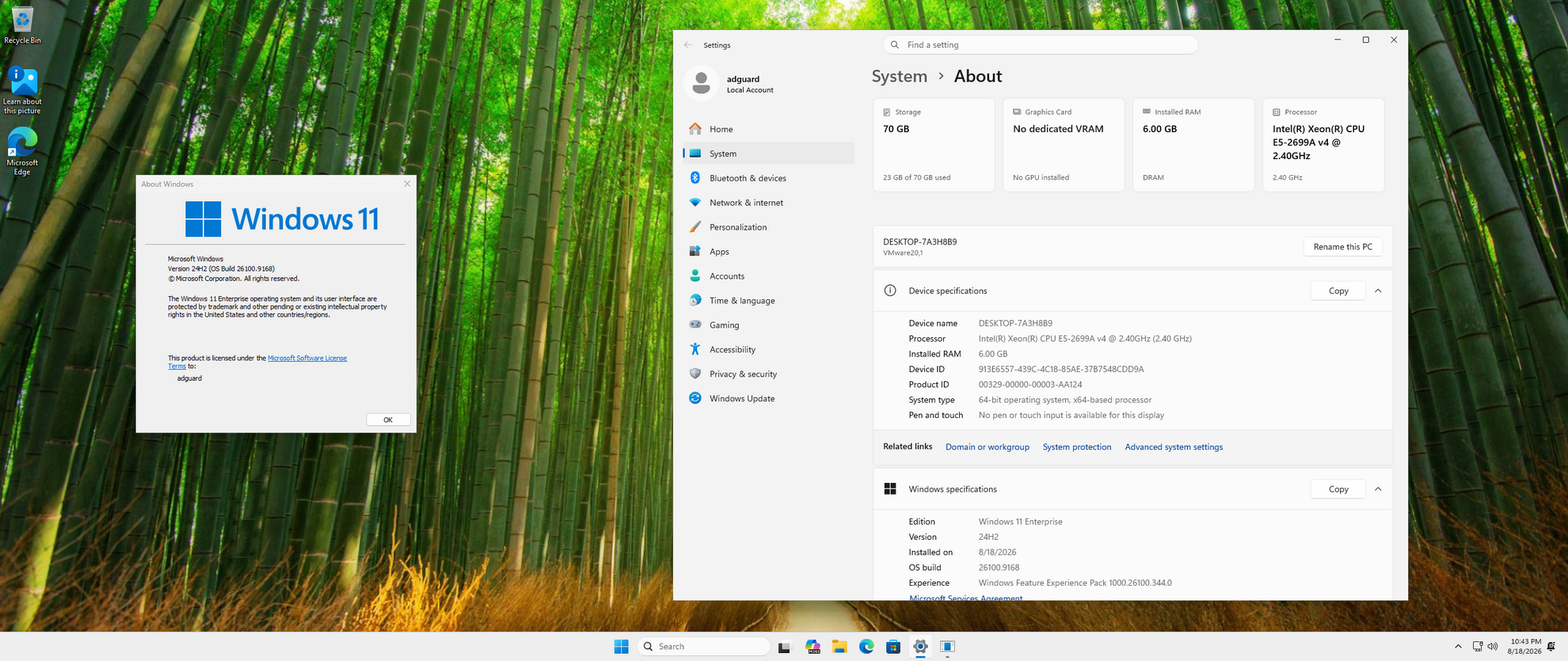Open the notifications bell in the taskbar

coord(1551,647)
